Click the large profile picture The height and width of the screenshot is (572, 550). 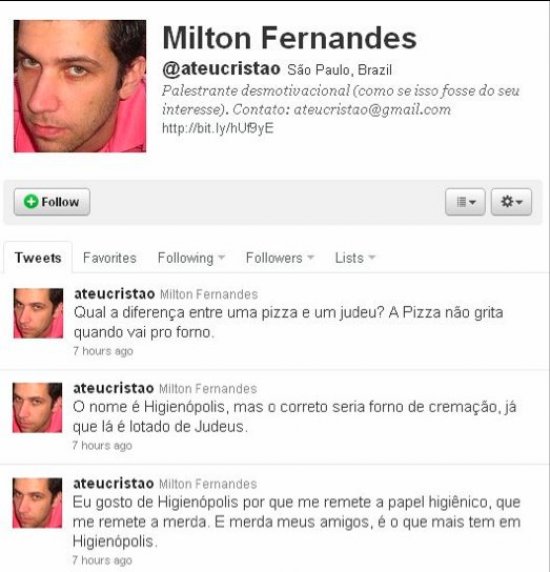click(80, 86)
